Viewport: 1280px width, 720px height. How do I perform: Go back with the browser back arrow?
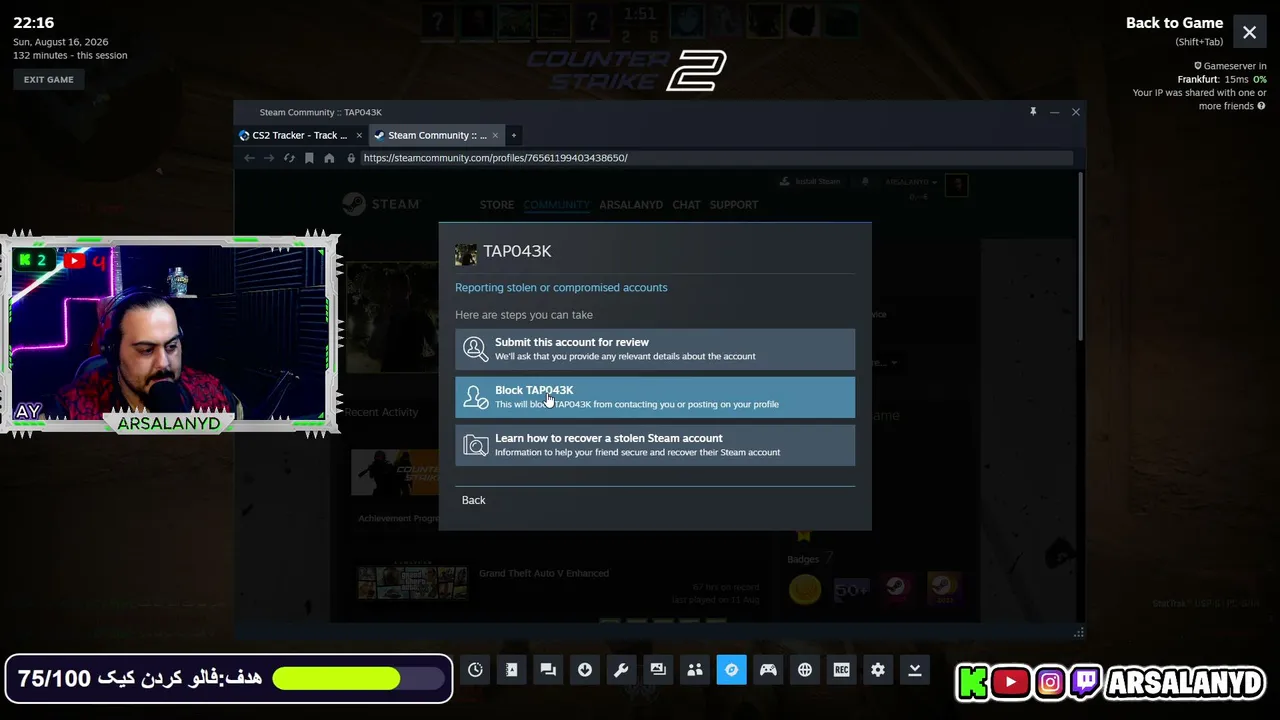pyautogui.click(x=249, y=158)
